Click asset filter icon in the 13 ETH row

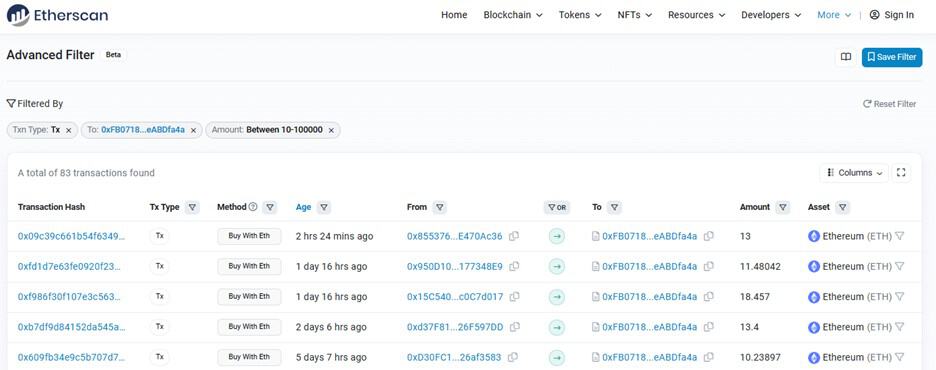tap(900, 236)
